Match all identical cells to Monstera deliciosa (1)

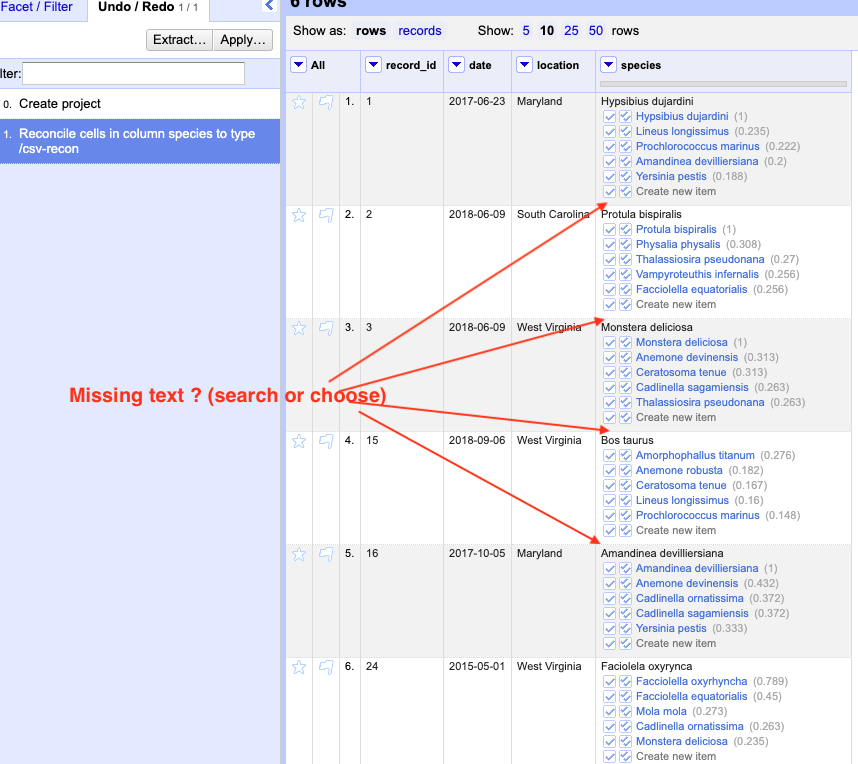(625, 343)
